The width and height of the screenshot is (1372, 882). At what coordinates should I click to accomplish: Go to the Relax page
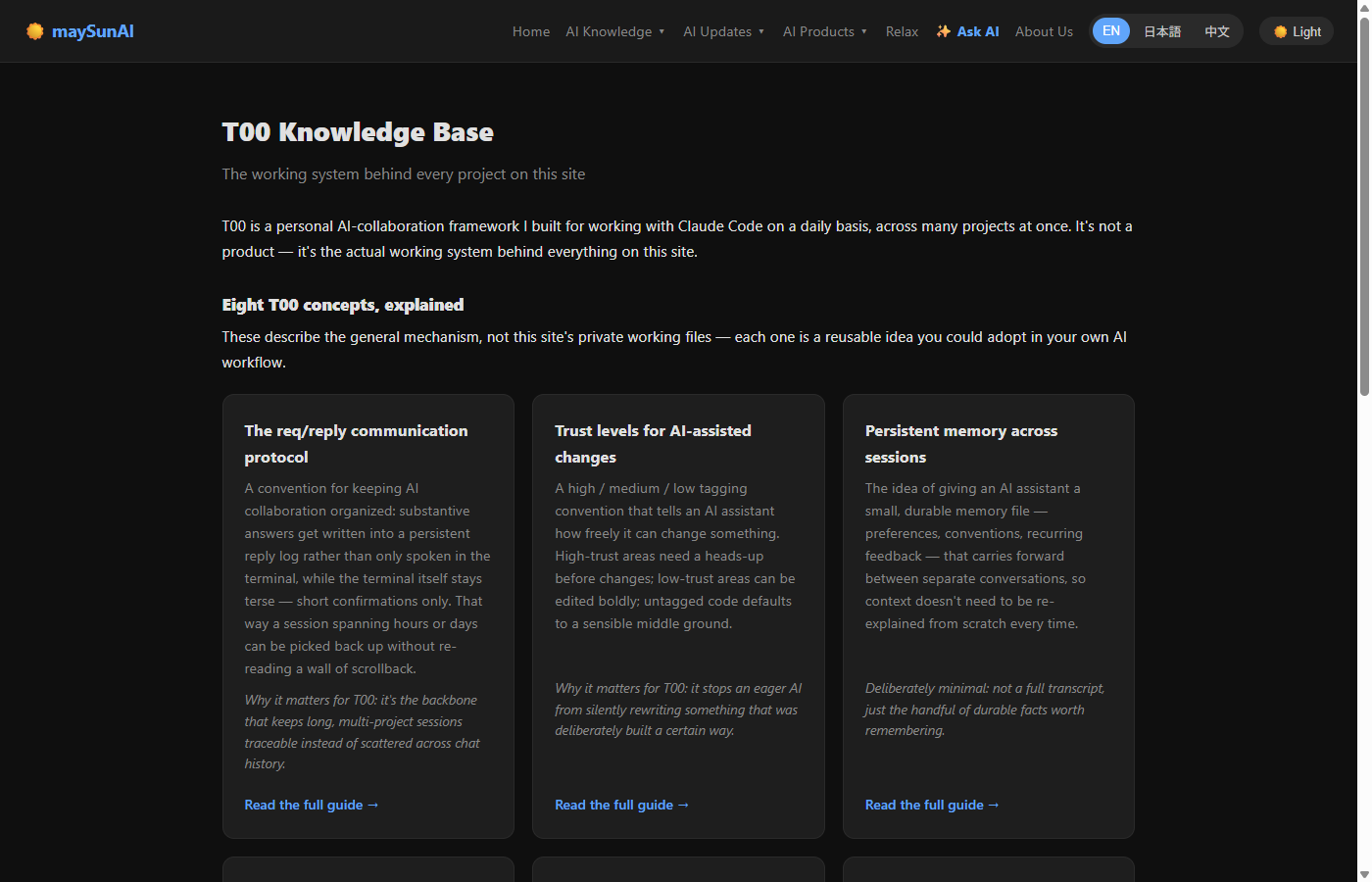(x=902, y=31)
